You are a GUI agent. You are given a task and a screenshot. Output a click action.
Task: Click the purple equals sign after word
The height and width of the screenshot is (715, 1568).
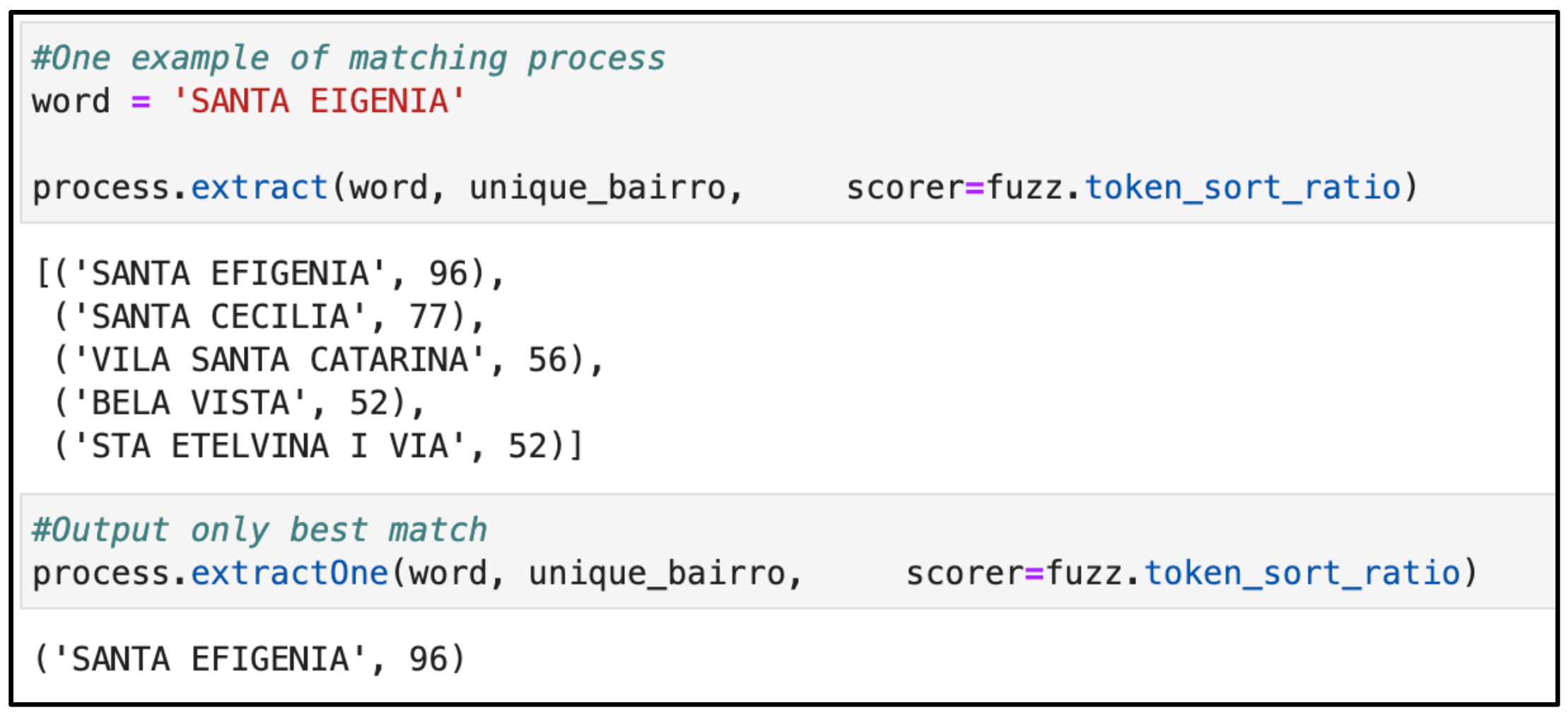[x=141, y=102]
